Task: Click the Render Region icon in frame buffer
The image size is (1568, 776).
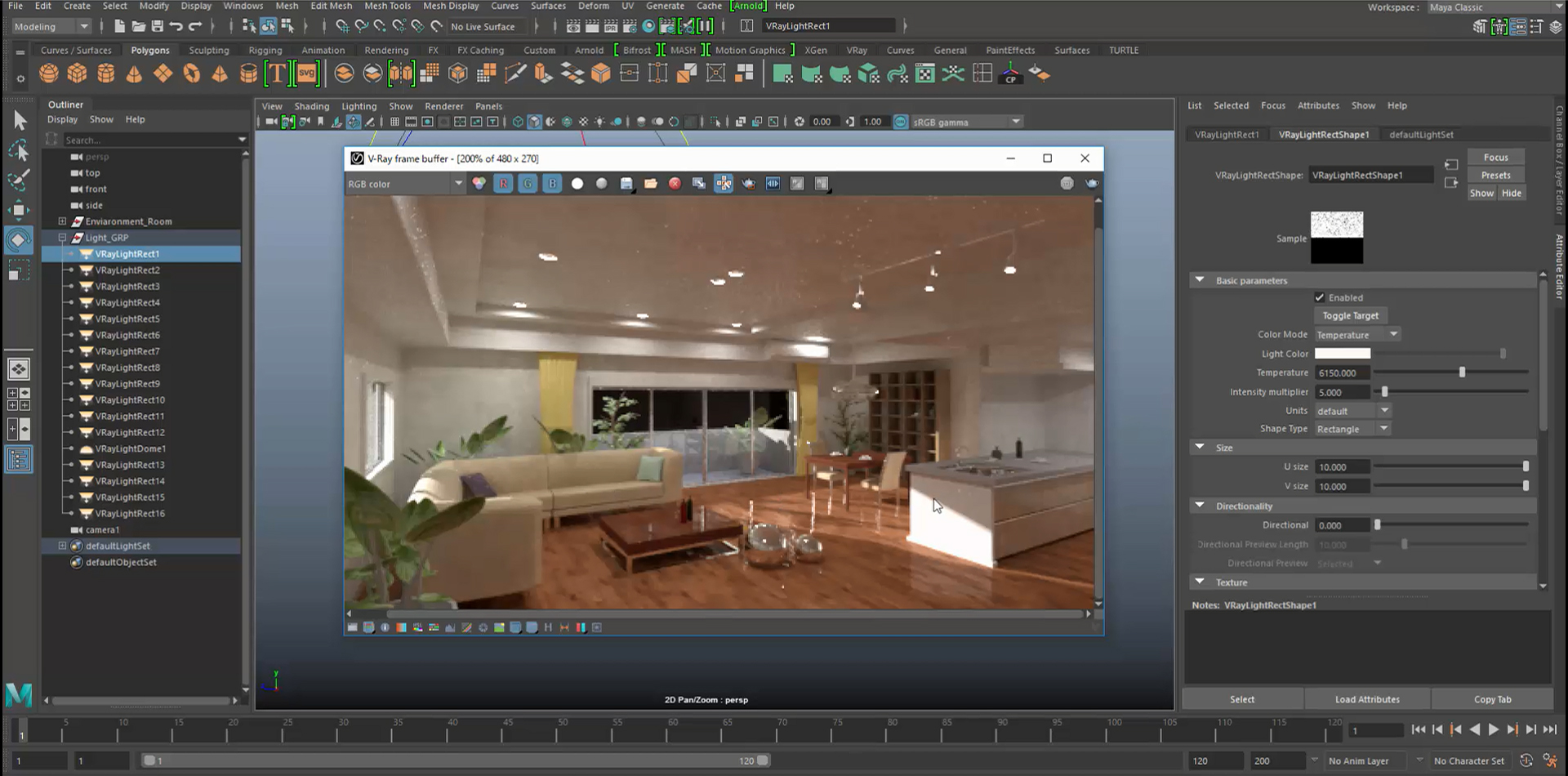Action: [724, 183]
